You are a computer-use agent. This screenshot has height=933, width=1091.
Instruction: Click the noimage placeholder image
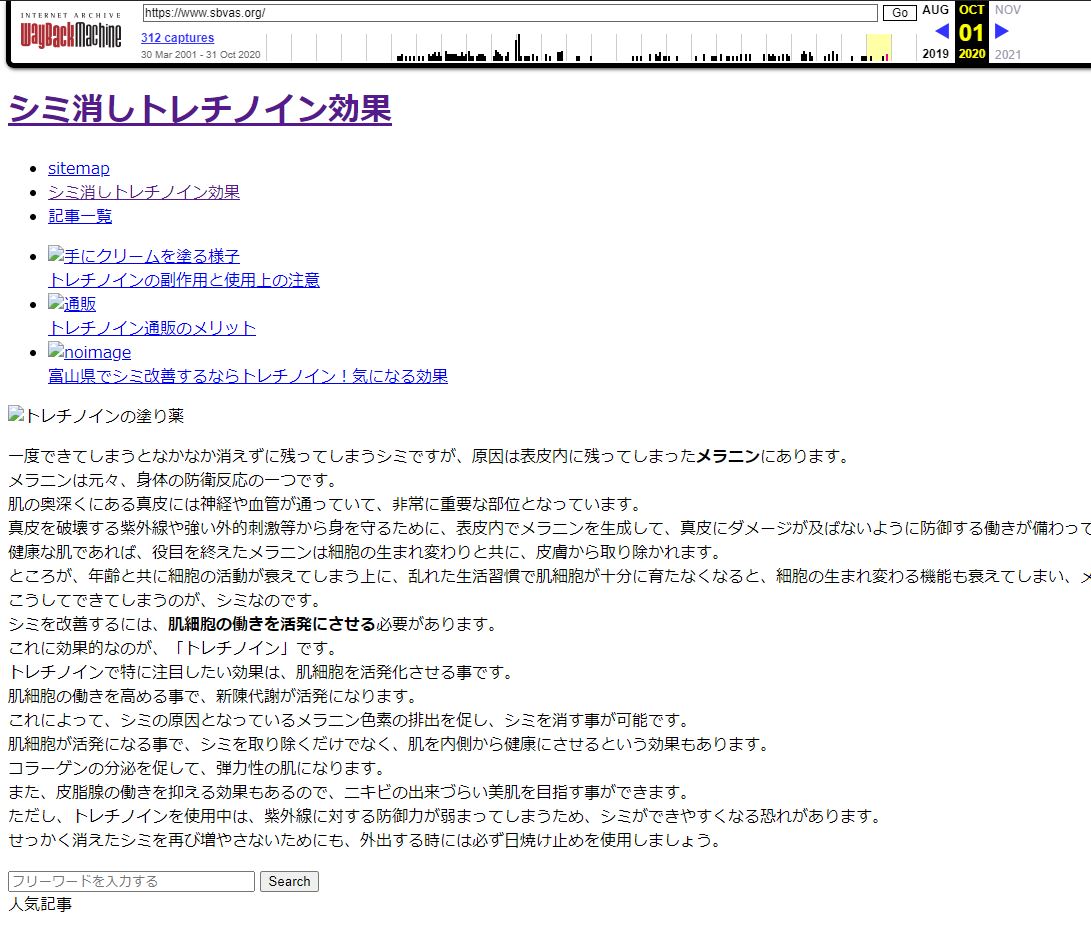coord(89,352)
